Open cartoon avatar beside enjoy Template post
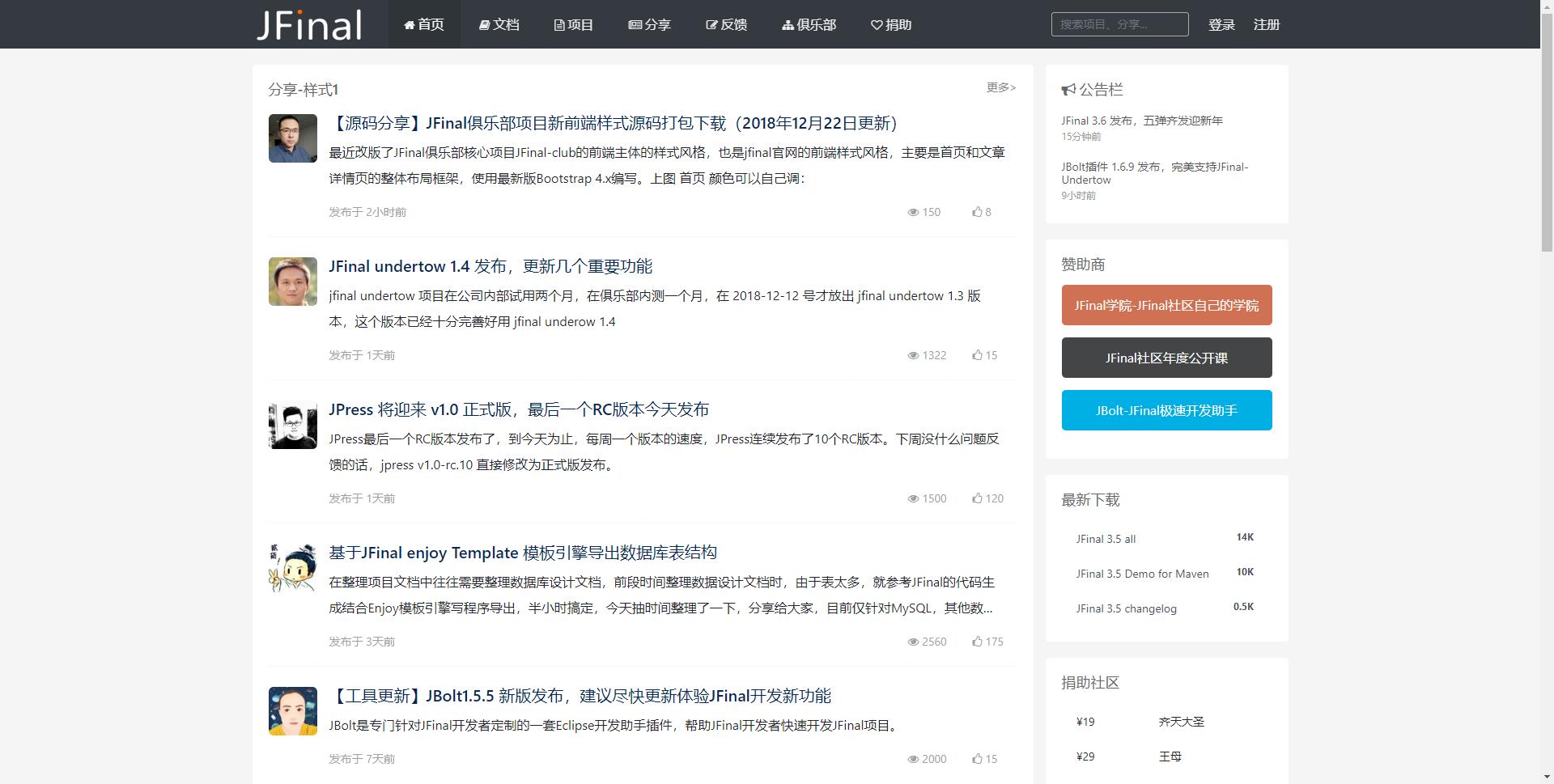Screen dimensions: 1554x784 click(292, 568)
